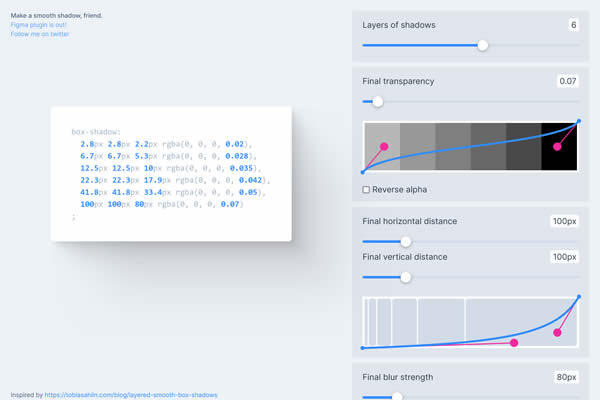
Task: Click the black swatch in alpha gradient
Action: (559, 146)
